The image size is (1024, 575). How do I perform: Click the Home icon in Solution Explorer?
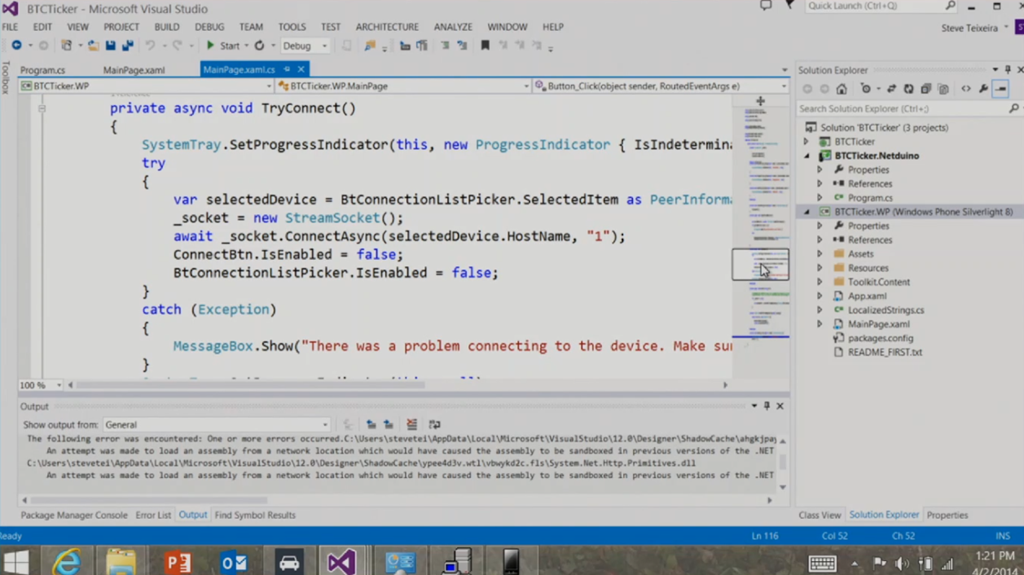pyautogui.click(x=841, y=89)
